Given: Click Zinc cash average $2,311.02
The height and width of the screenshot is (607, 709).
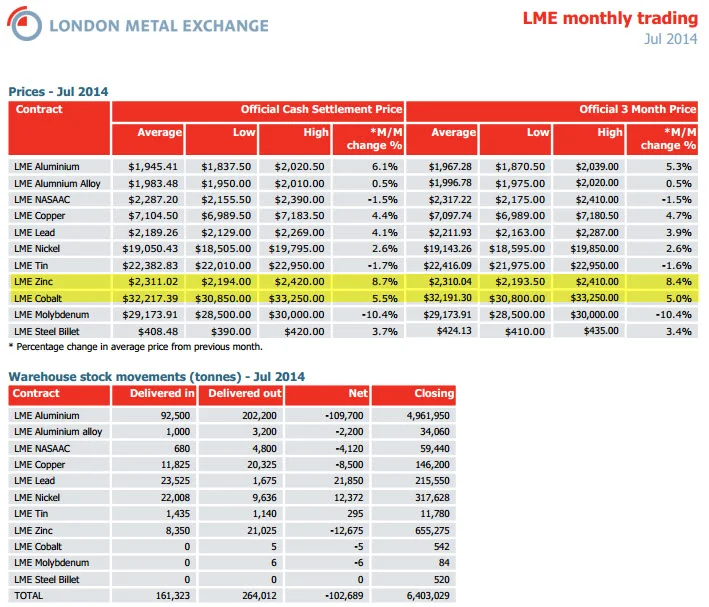Looking at the screenshot, I should click(x=153, y=282).
